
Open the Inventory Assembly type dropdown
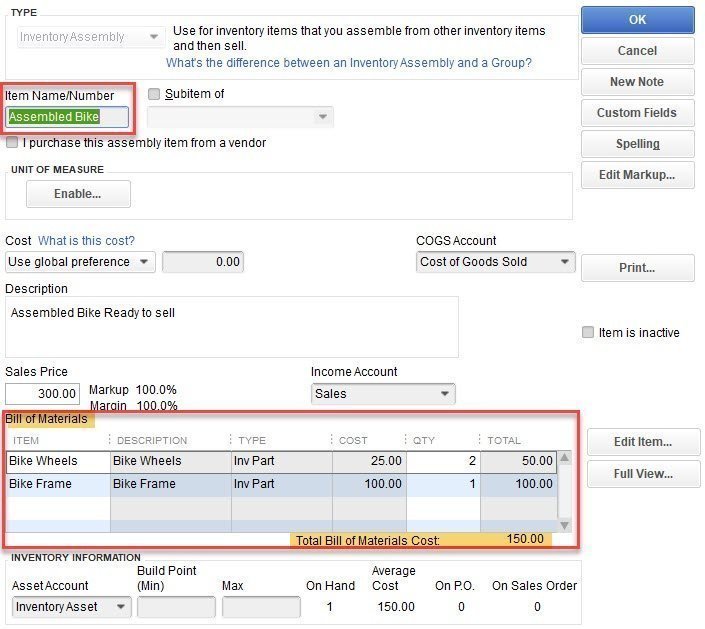pyautogui.click(x=89, y=37)
